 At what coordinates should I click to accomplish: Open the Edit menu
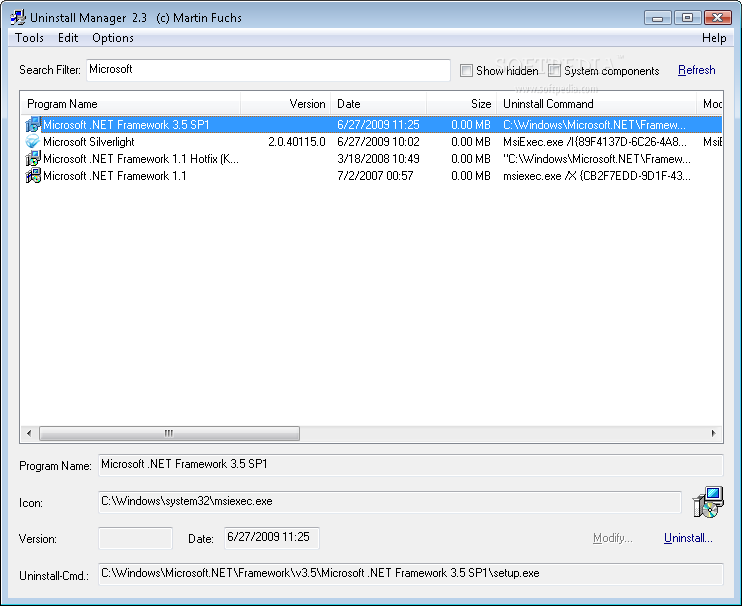68,38
